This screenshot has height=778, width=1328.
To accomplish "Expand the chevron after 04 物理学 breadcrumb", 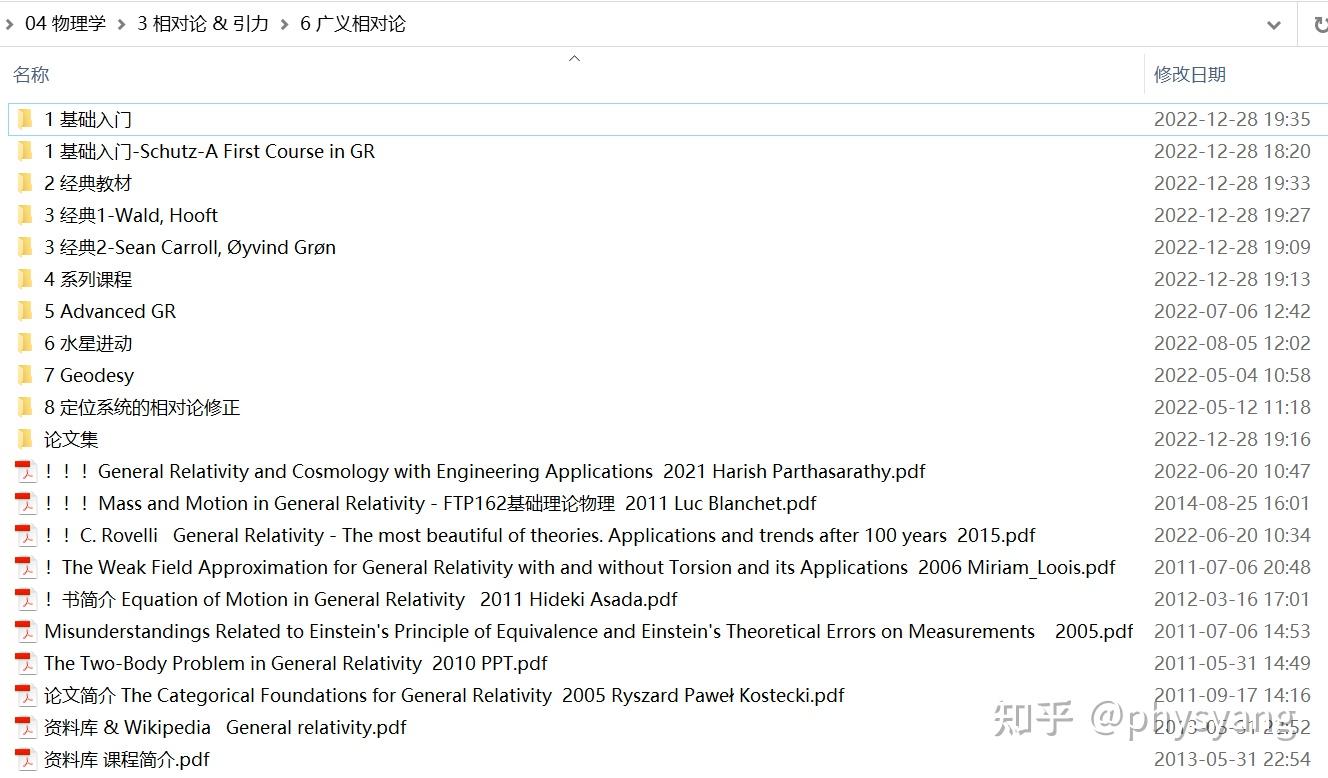I will click(x=122, y=24).
